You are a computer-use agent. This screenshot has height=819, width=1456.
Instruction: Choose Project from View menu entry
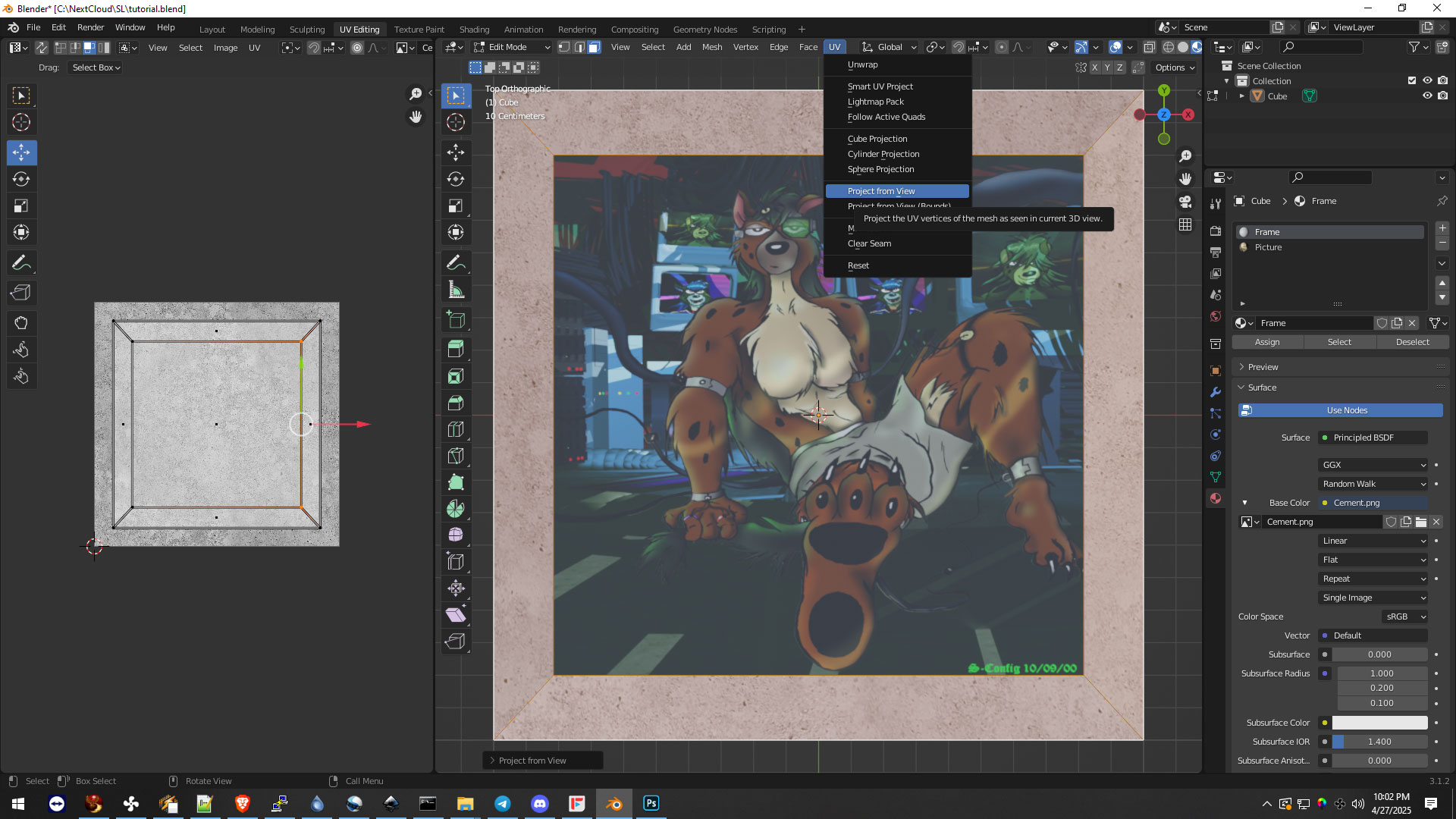click(897, 191)
